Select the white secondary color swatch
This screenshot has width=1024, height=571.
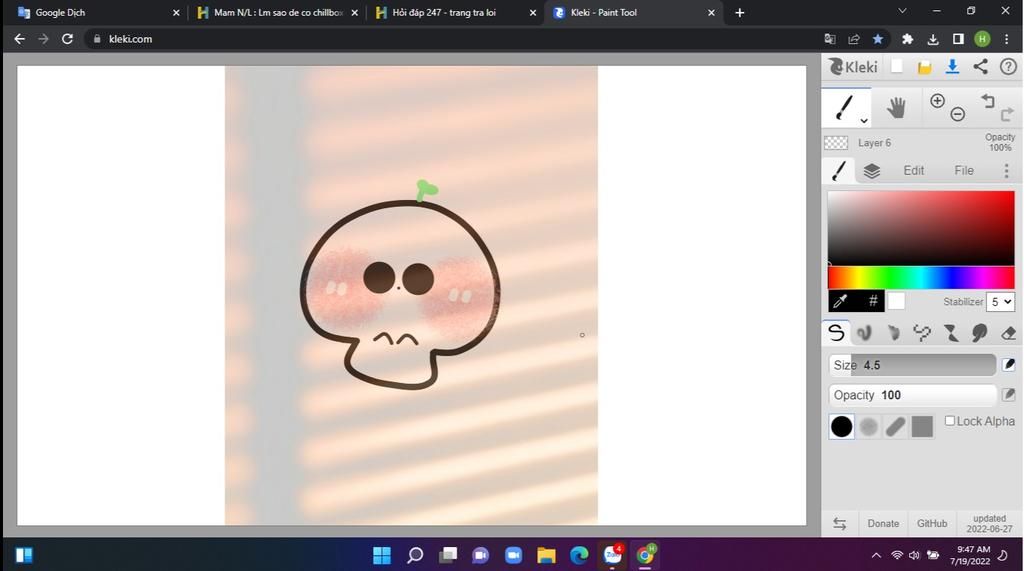coord(896,301)
